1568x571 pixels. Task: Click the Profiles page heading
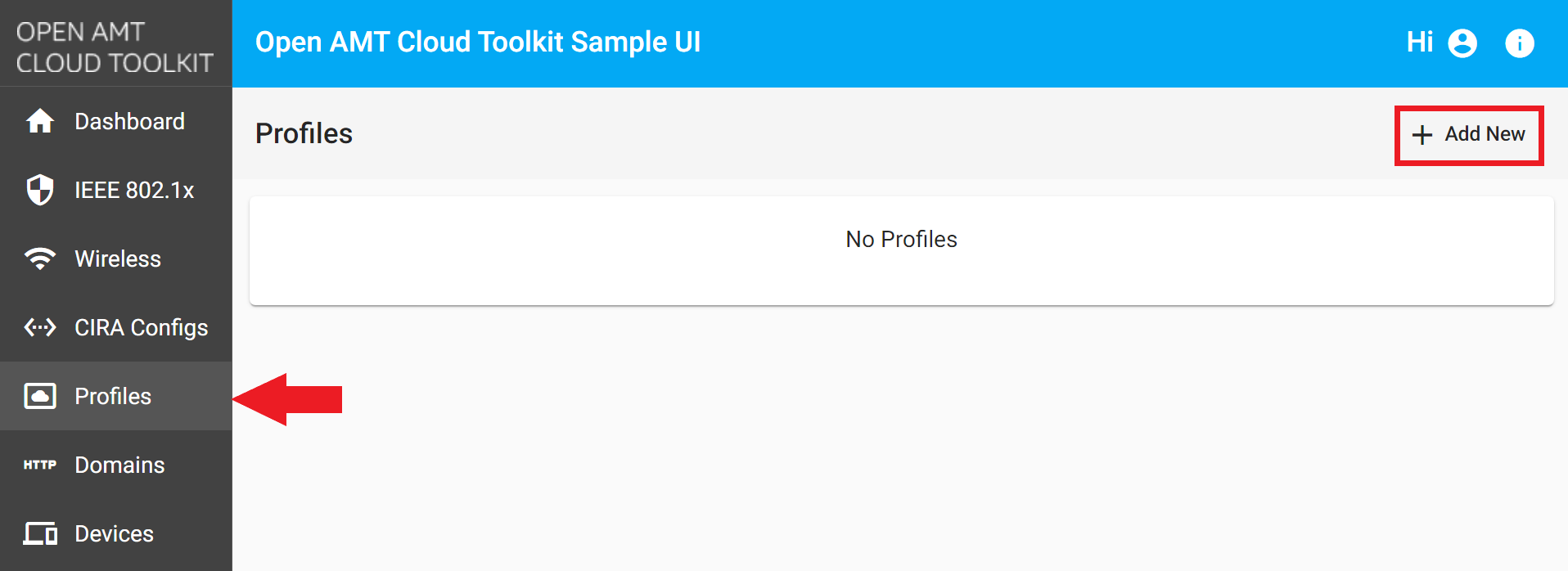pyautogui.click(x=304, y=133)
